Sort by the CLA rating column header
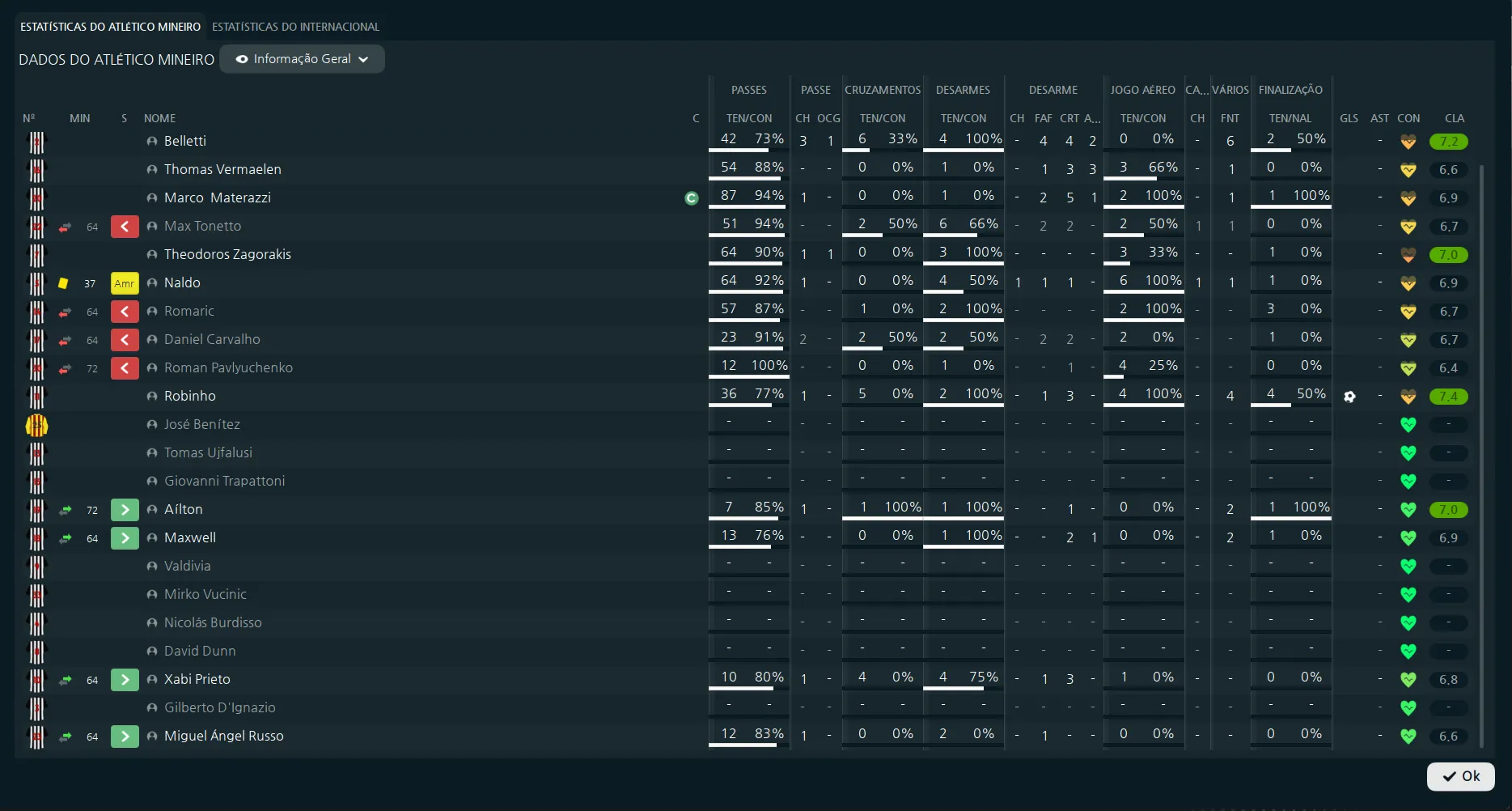 click(x=1454, y=118)
